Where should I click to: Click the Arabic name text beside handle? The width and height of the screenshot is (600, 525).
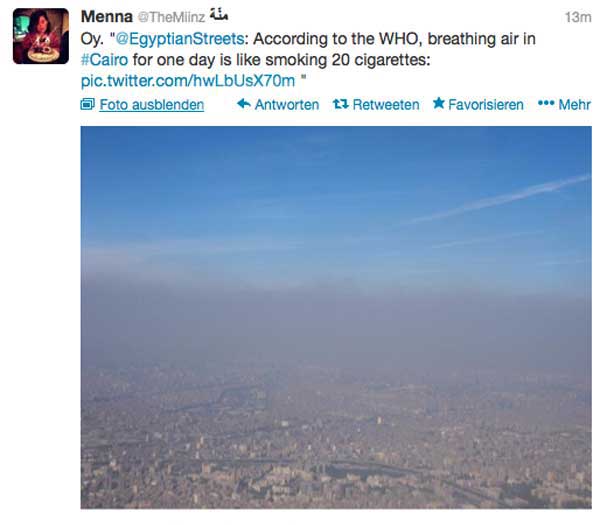click(x=219, y=15)
